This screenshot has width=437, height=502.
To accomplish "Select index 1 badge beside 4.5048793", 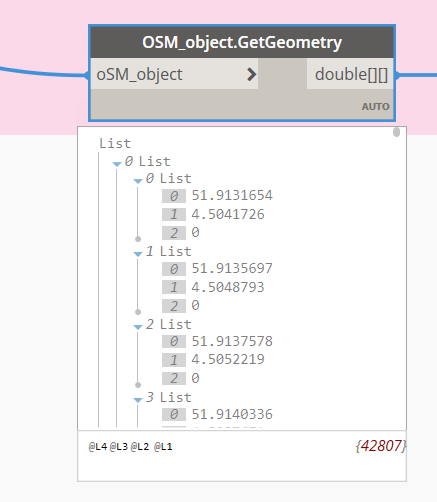I will (174, 287).
